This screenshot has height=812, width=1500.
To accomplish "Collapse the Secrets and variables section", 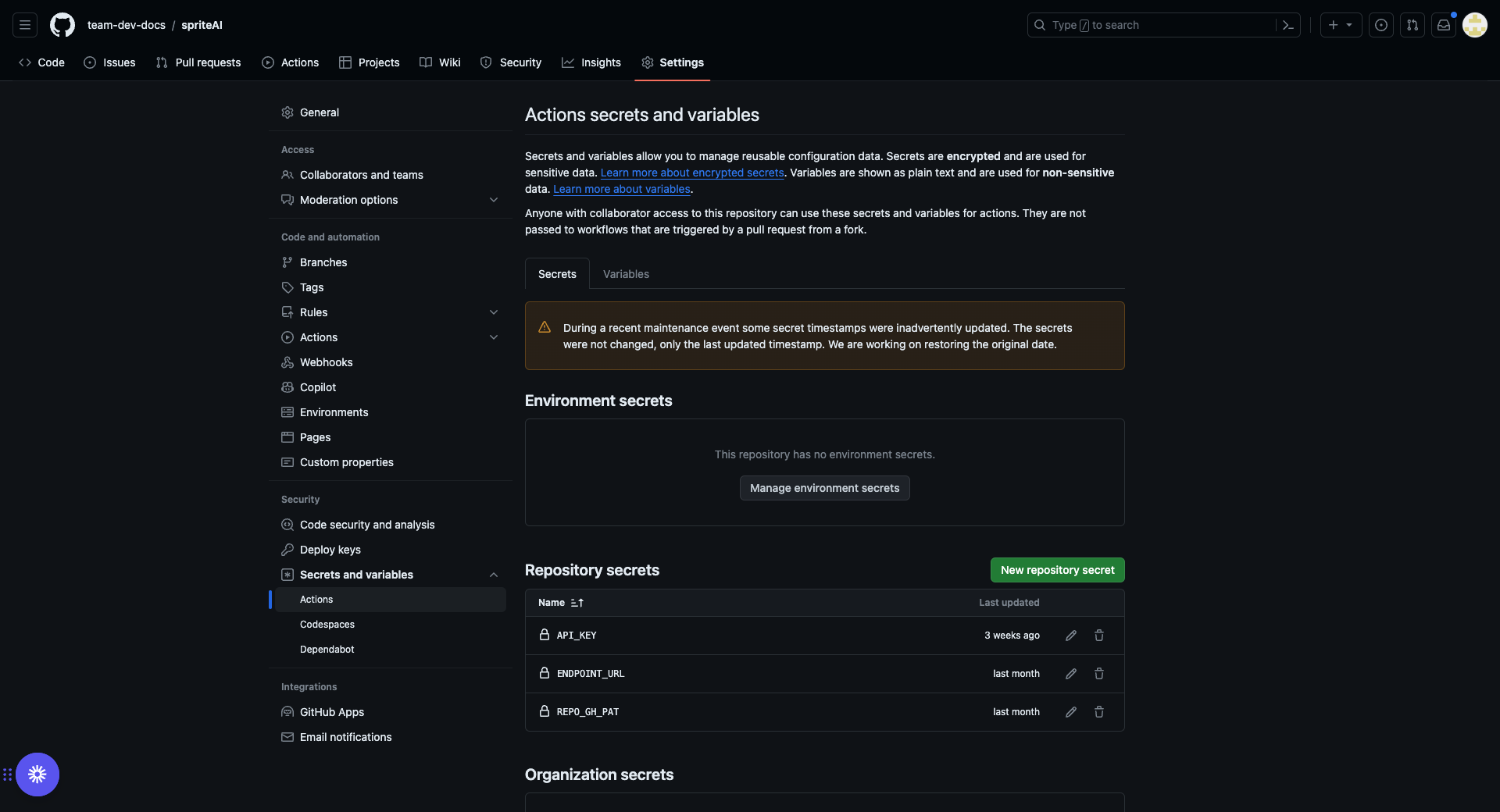I will point(494,575).
